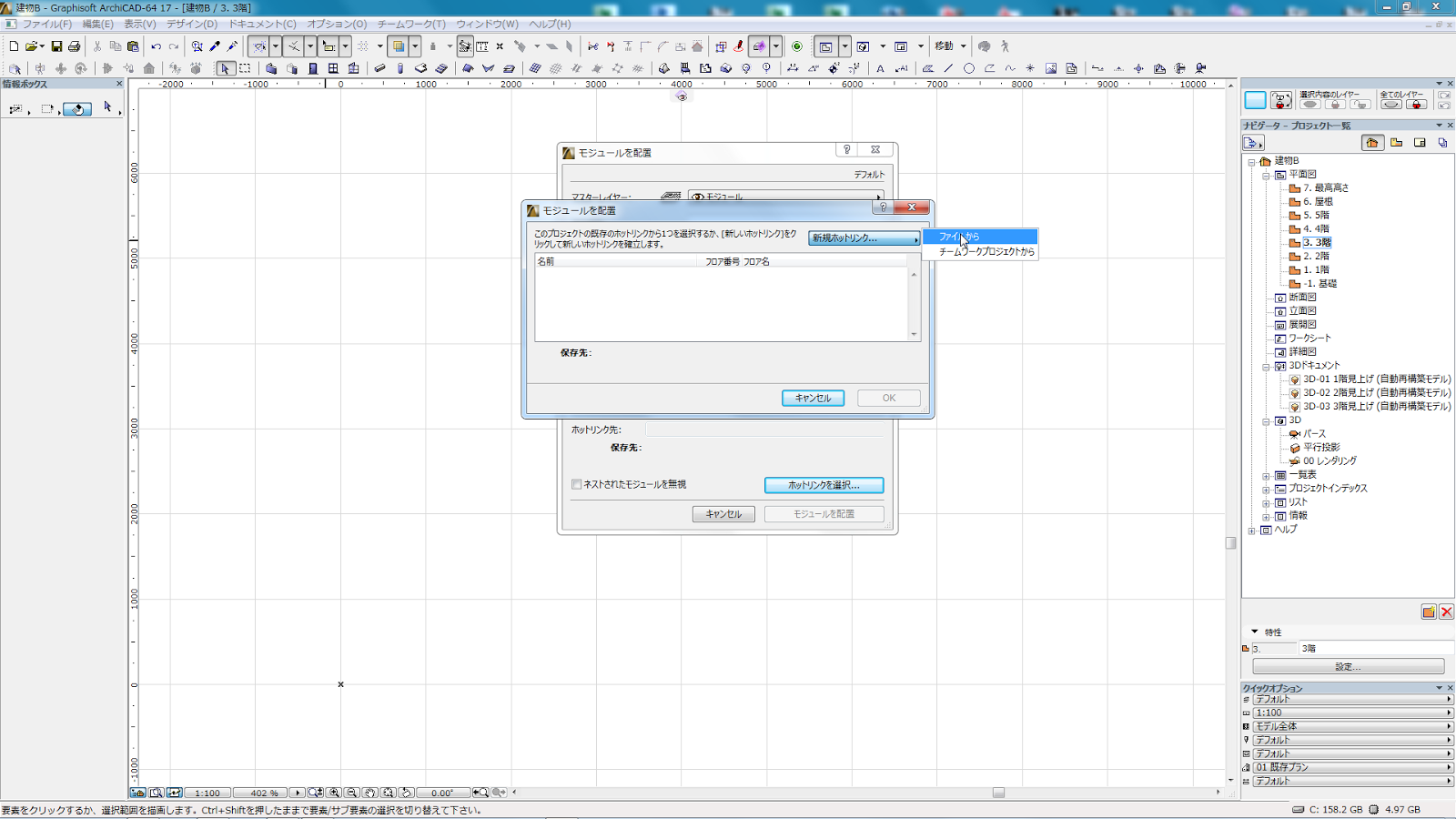The width and height of the screenshot is (1456, 819).
Task: Select the 2. 2階 floor in Navigator
Action: [x=1316, y=257]
